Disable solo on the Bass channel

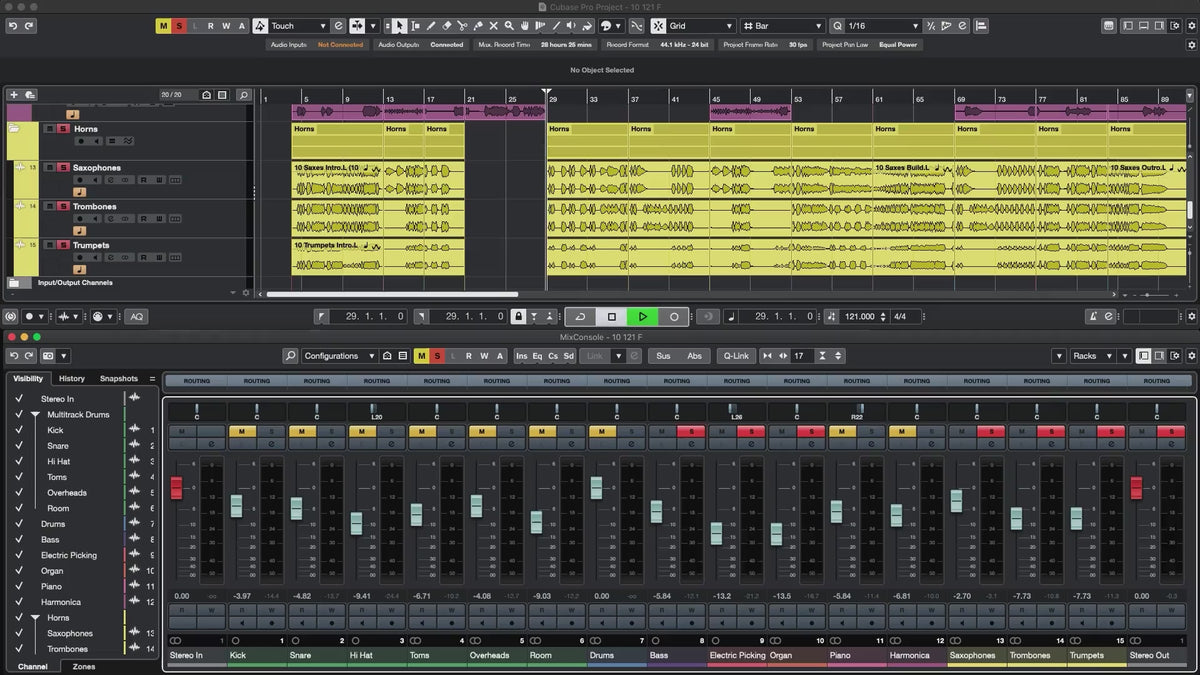click(x=691, y=431)
